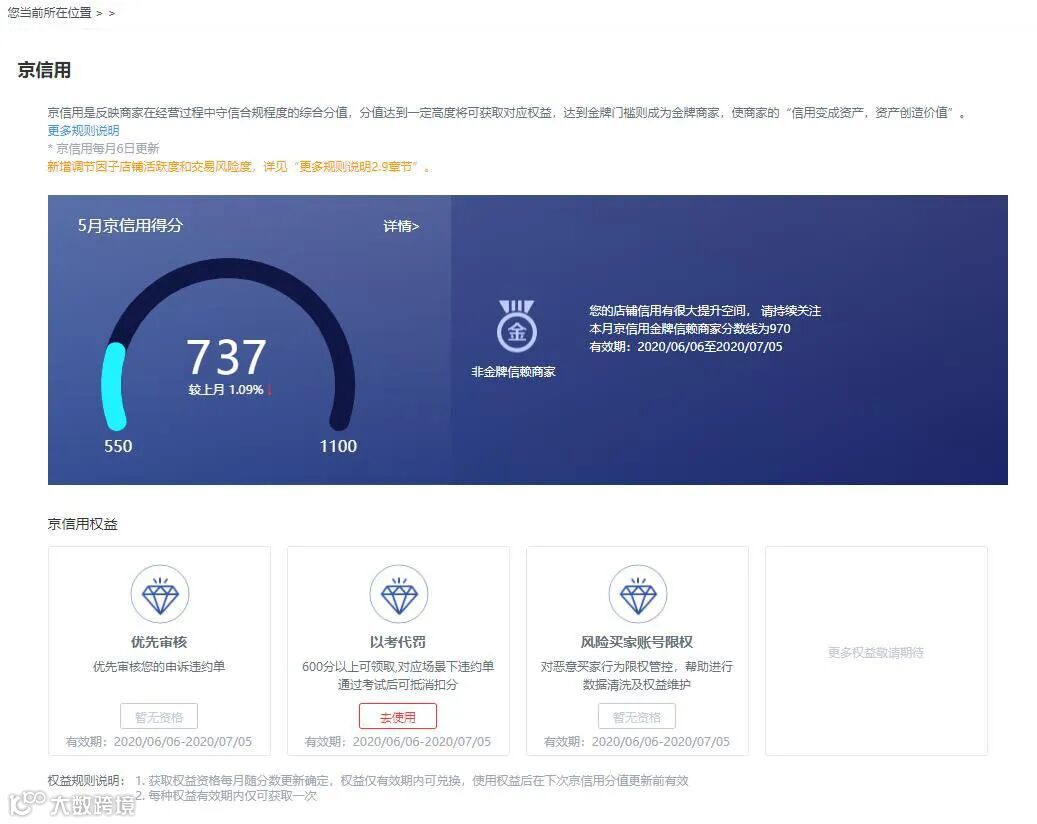The height and width of the screenshot is (824, 1037).
Task: Click 有效期 text under 以考代罚 card
Action: pyautogui.click(x=397, y=741)
